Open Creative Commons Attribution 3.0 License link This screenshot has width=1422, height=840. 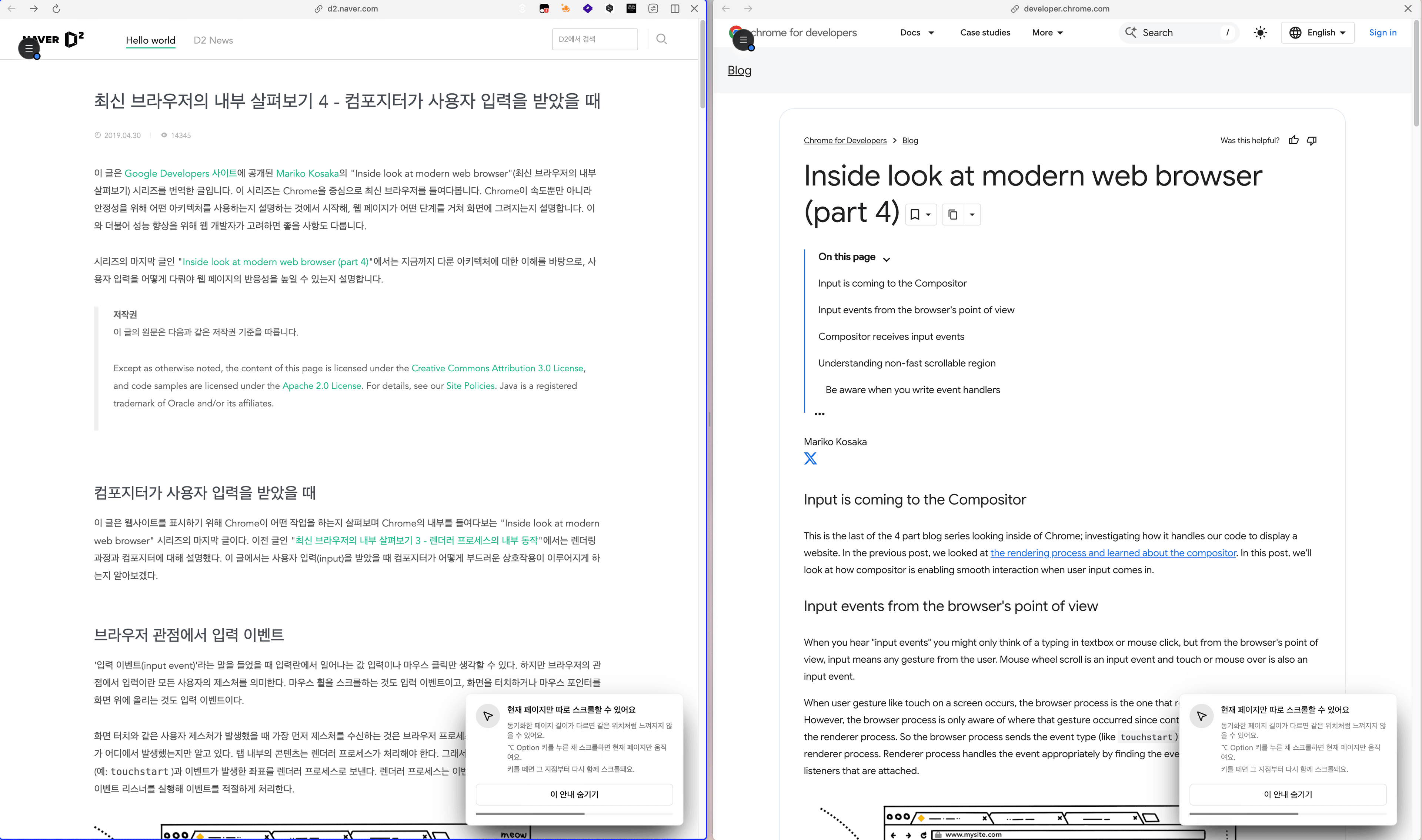(497, 368)
